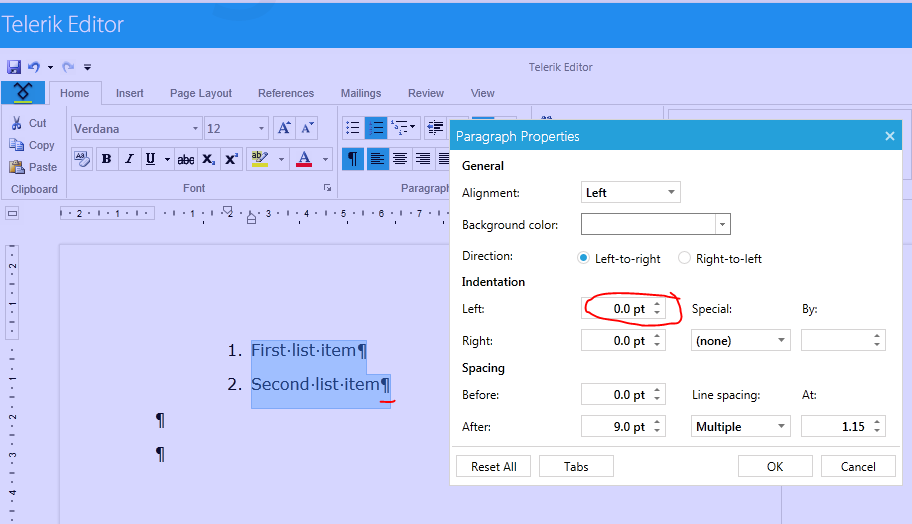Open the undo history dropdown arrow
This screenshot has height=524, width=912.
click(x=50, y=67)
